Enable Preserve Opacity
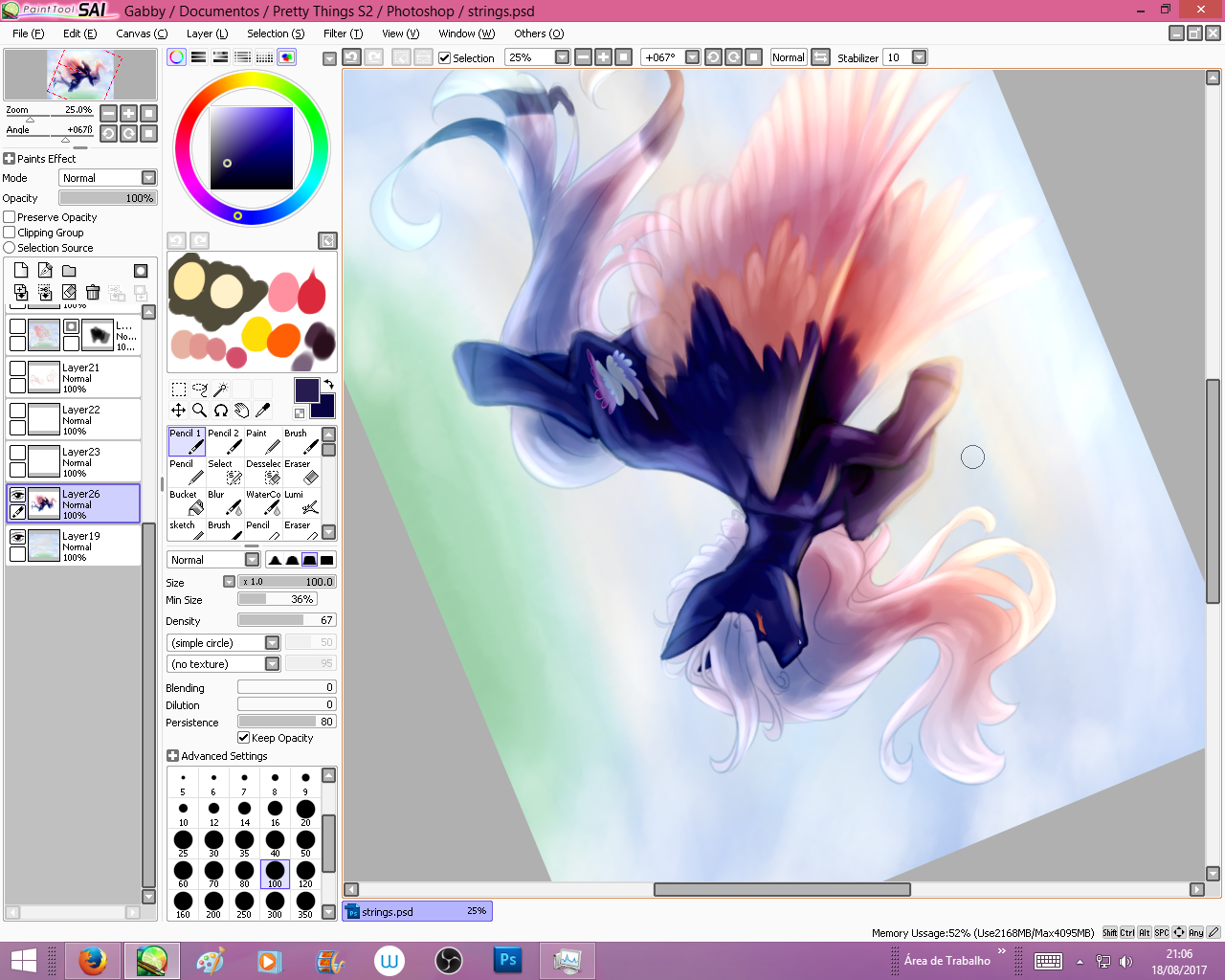Image resolution: width=1225 pixels, height=980 pixels. (x=10, y=217)
